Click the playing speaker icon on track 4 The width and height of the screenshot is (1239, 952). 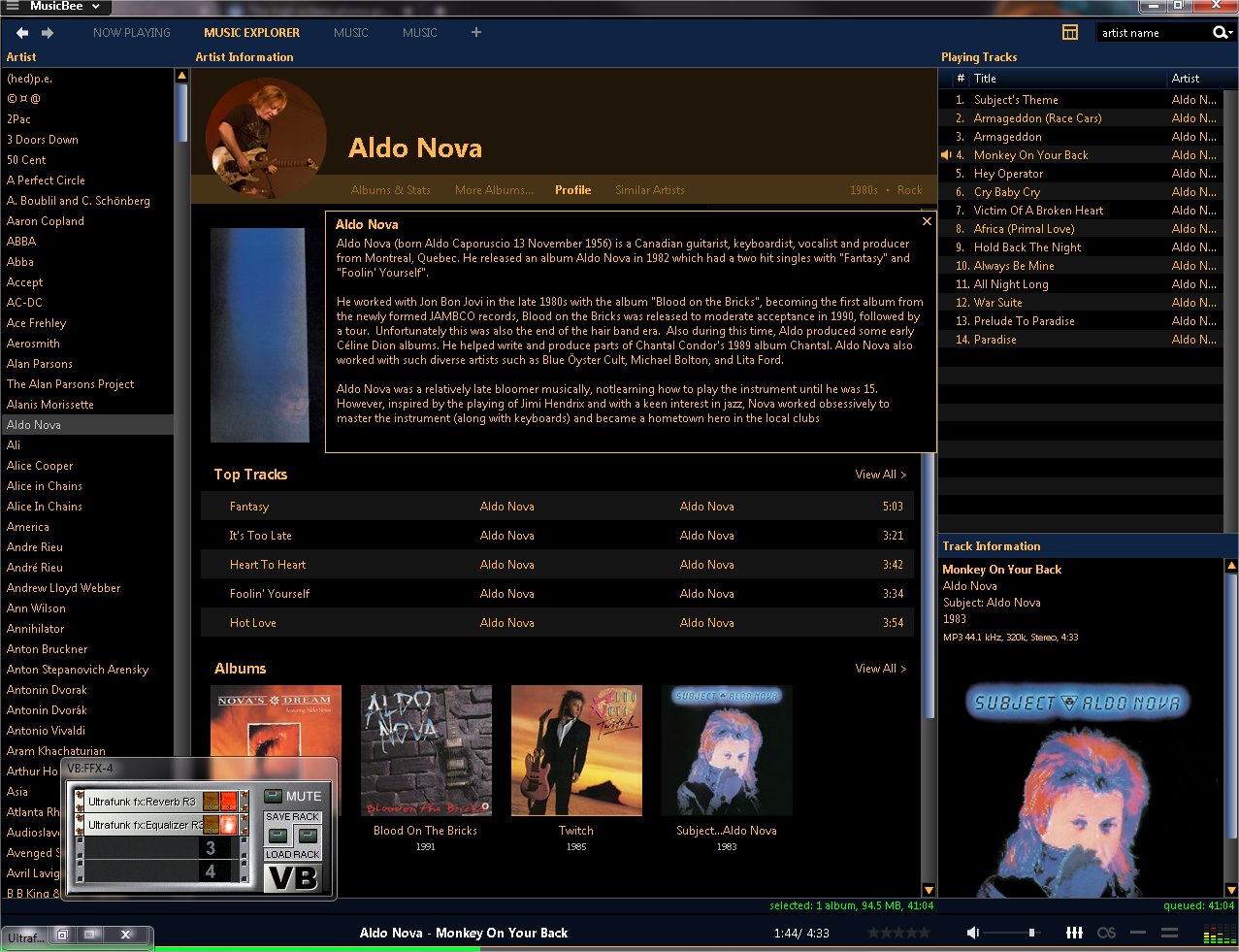coord(946,155)
